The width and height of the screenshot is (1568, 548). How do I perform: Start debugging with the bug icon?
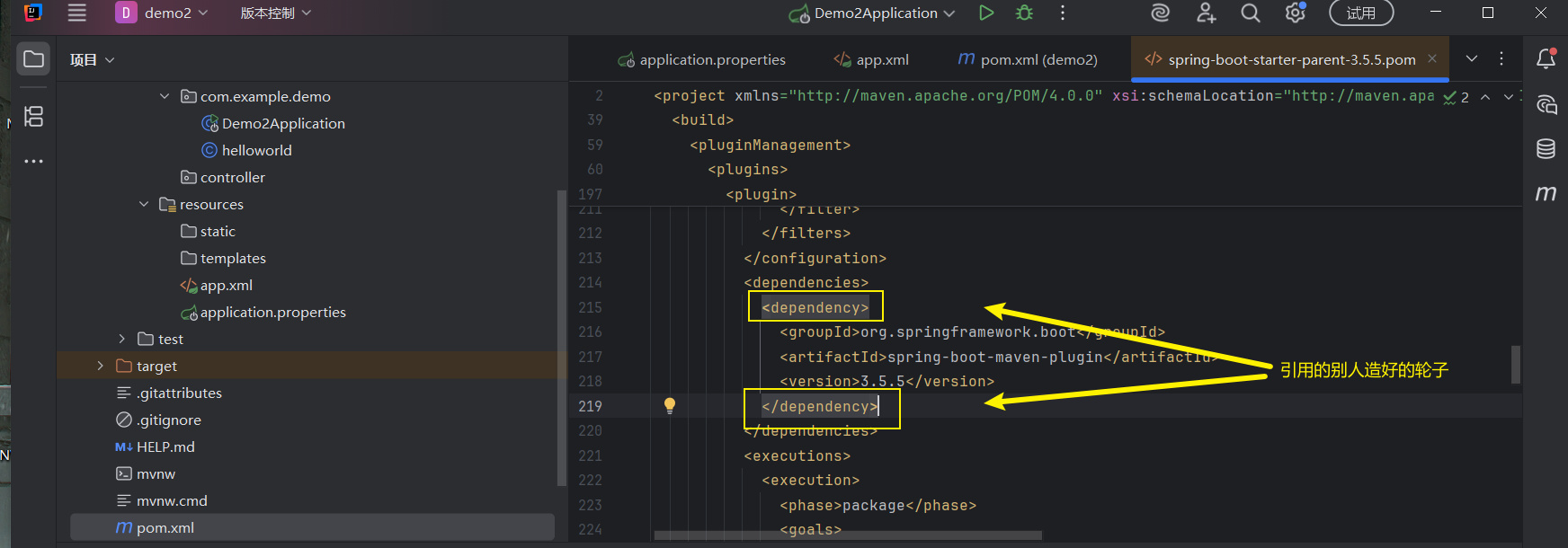1024,13
